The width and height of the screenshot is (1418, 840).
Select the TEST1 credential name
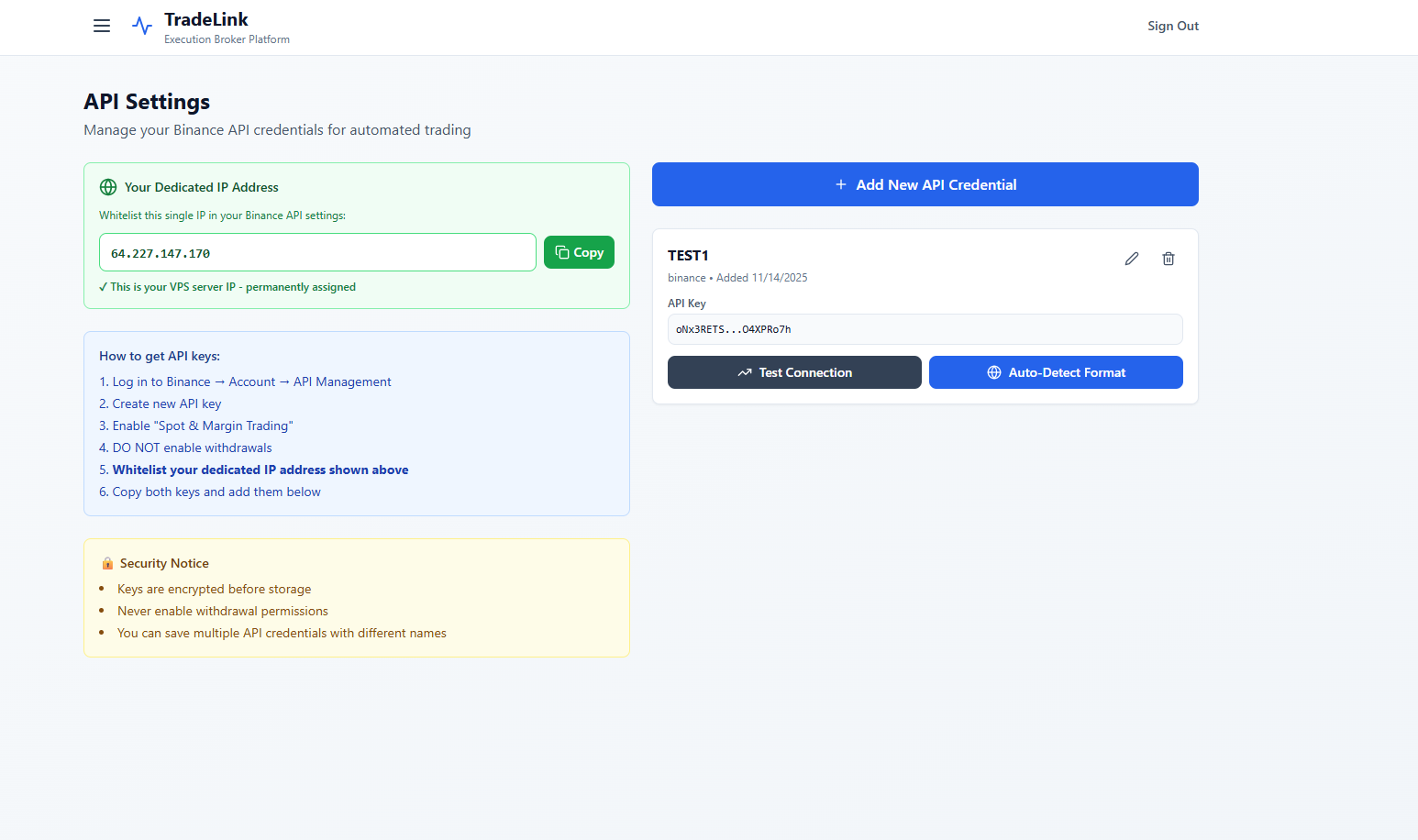coord(687,255)
